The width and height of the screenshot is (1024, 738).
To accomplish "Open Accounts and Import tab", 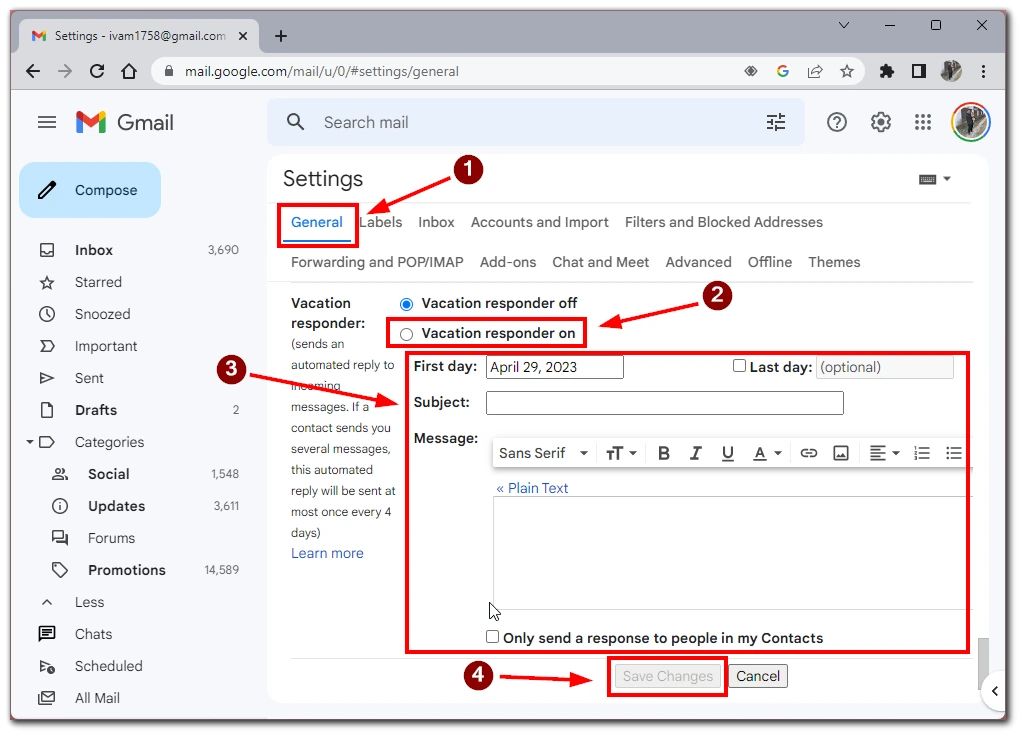I will (x=539, y=222).
